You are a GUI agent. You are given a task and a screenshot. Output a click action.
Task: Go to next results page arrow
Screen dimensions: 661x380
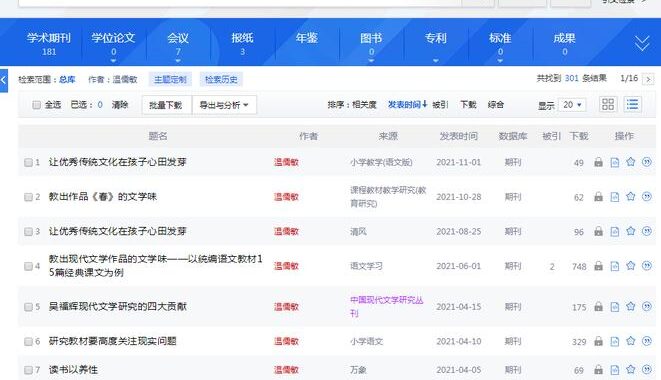(648, 79)
